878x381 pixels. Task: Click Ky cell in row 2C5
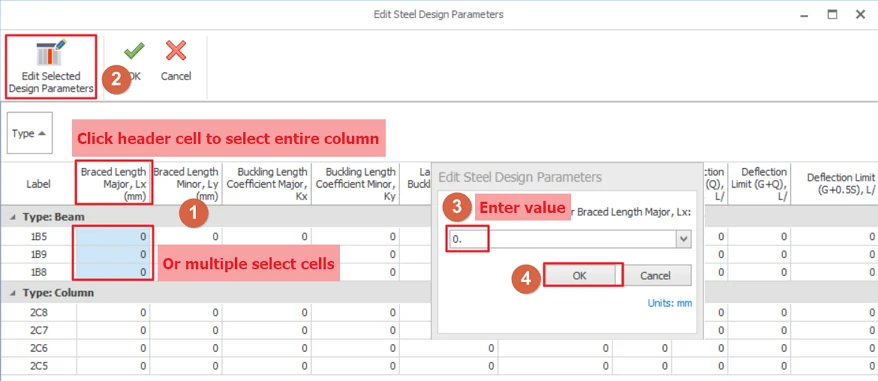click(356, 366)
